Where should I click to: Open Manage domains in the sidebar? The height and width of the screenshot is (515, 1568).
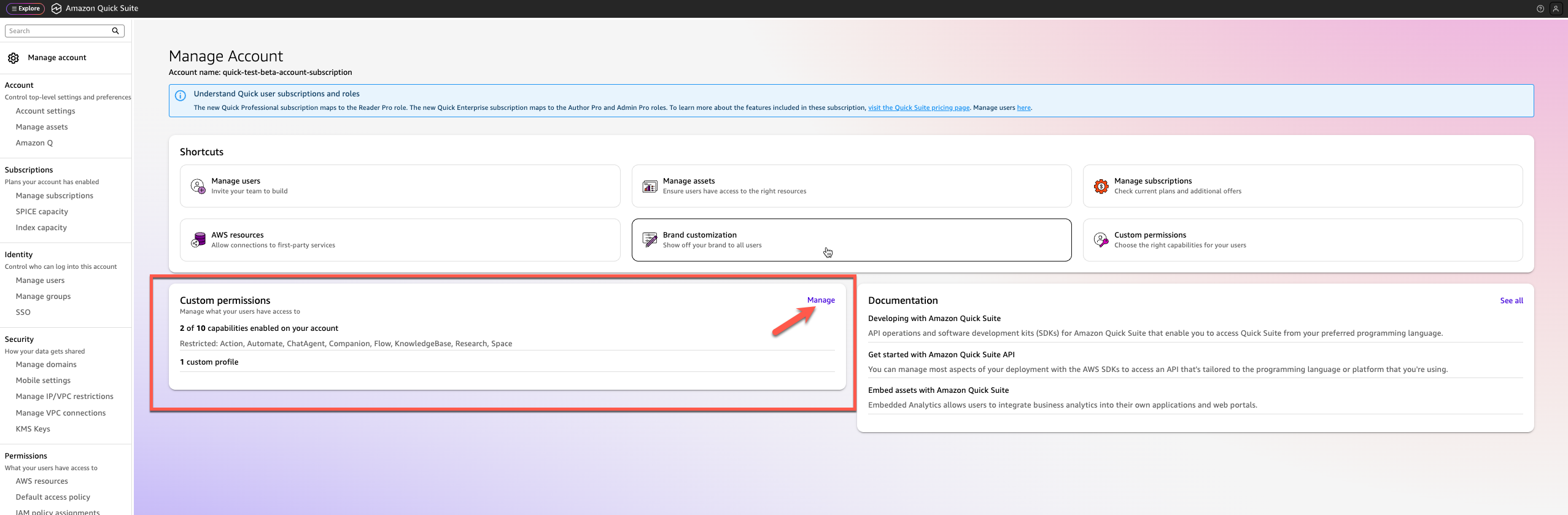(46, 365)
